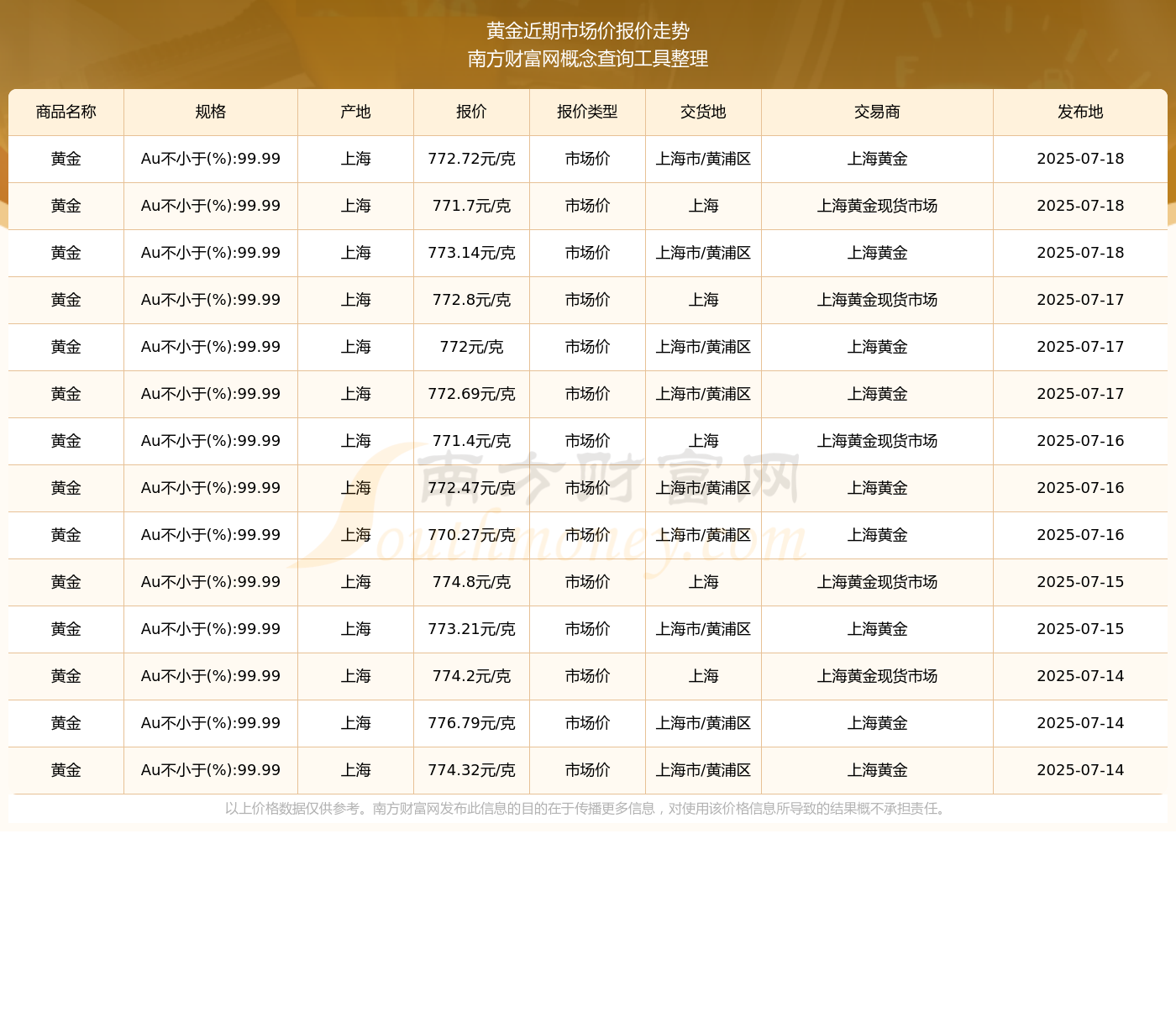This screenshot has width=1176, height=1012.
Task: Click the 报价类型 column header
Action: click(x=588, y=112)
